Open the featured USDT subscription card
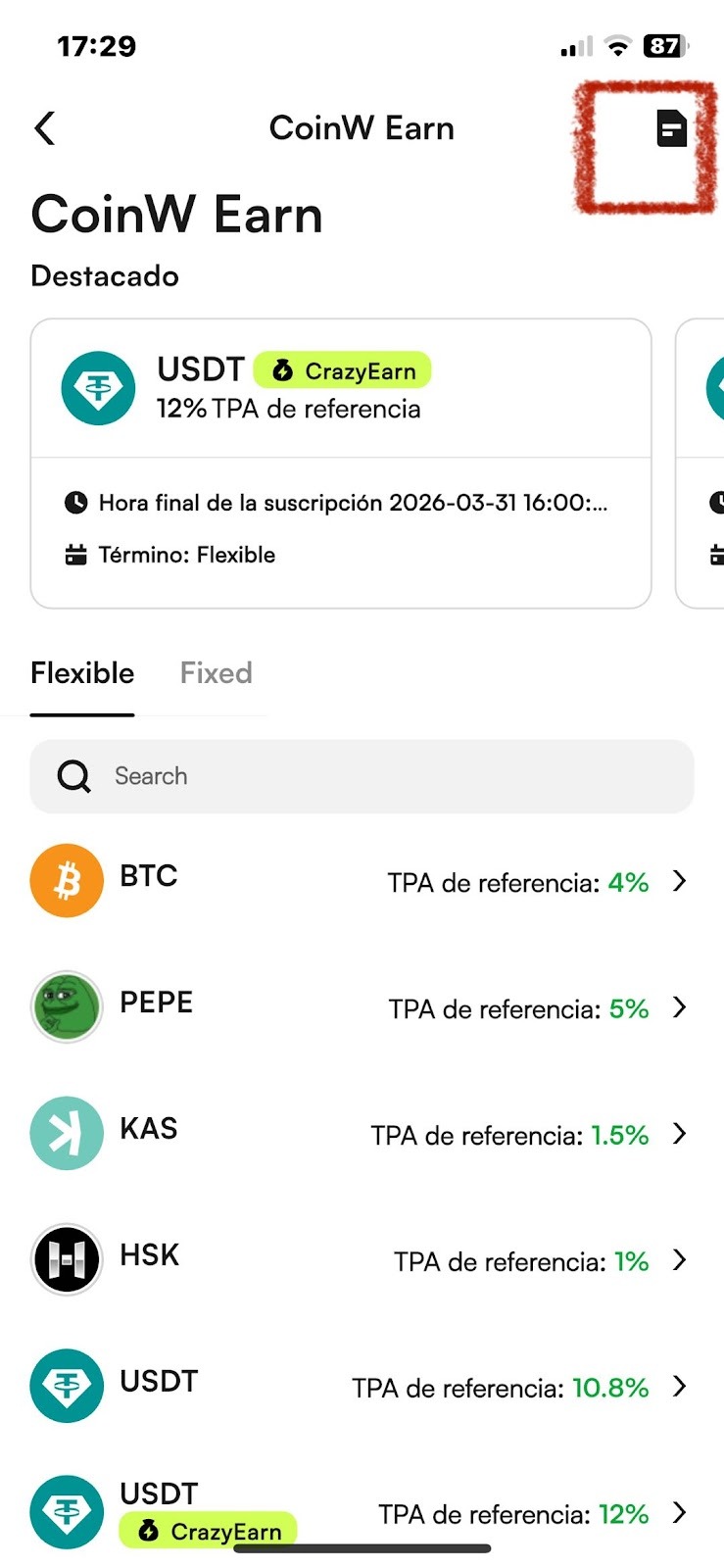 point(341,529)
